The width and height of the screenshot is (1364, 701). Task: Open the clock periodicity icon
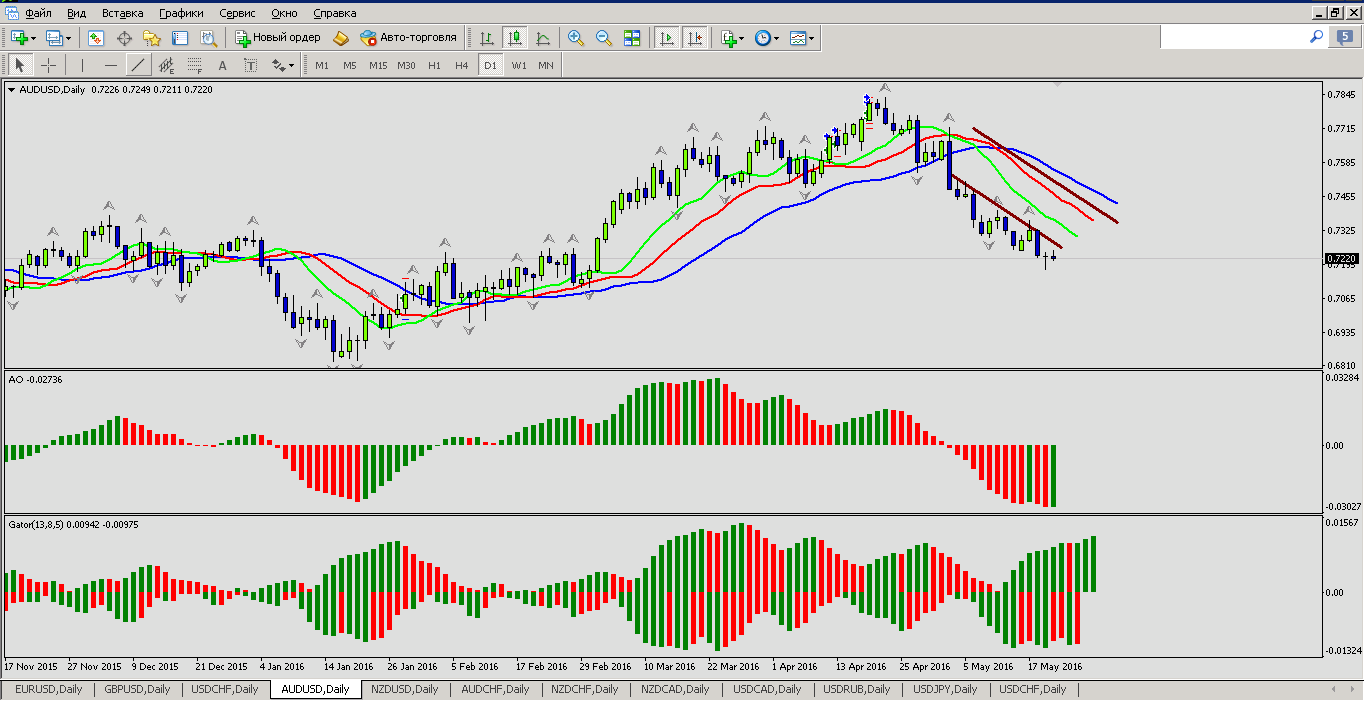(x=764, y=38)
